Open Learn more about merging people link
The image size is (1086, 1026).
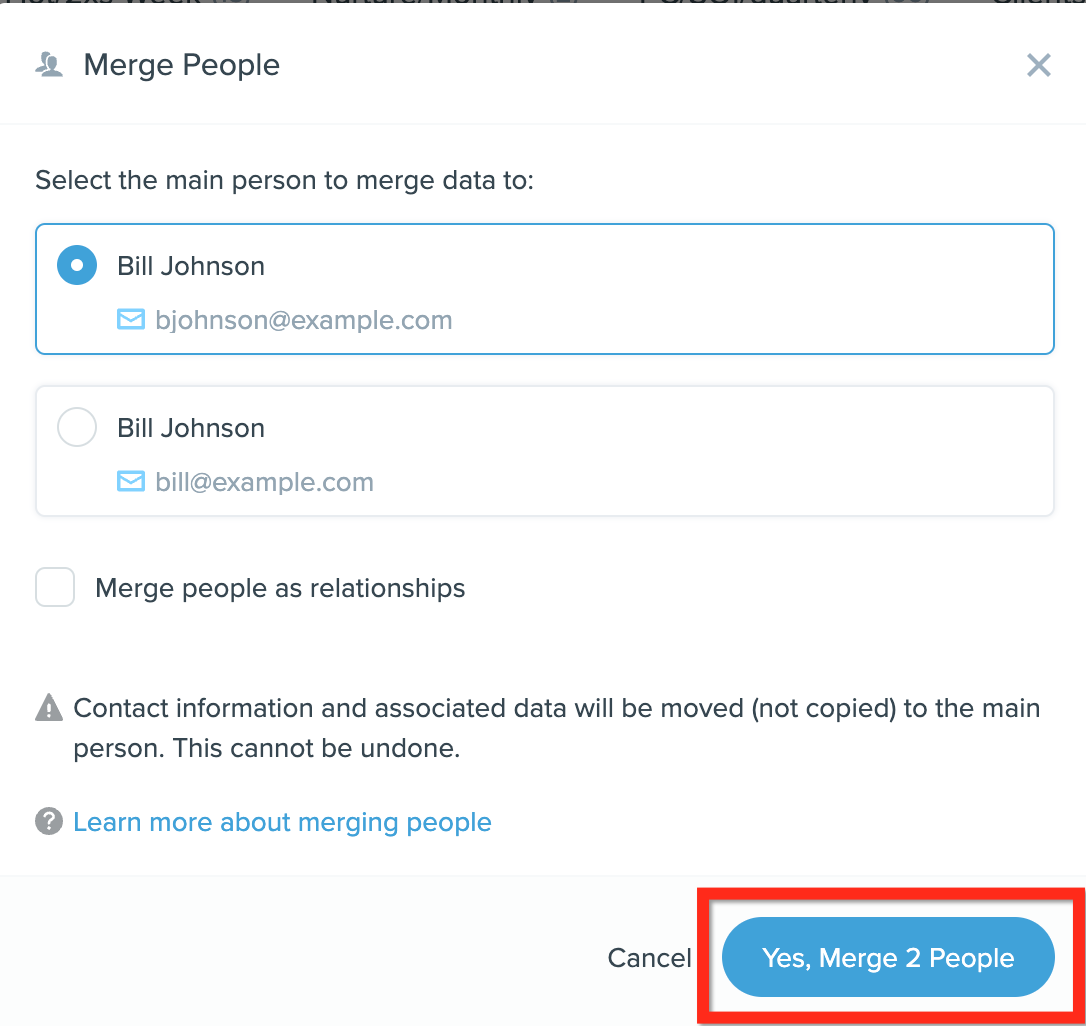(x=283, y=822)
